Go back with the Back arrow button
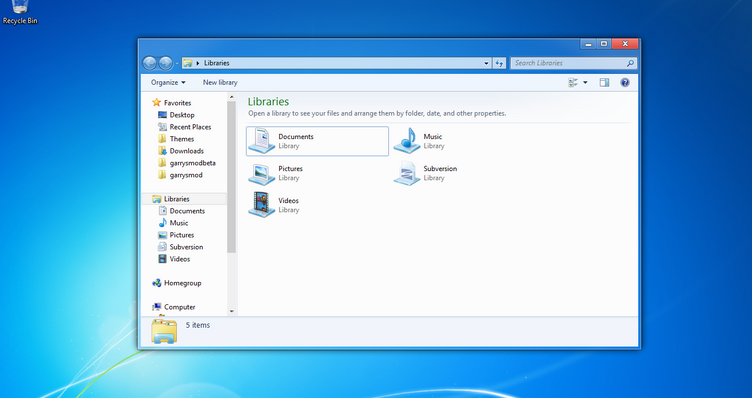The height and width of the screenshot is (398, 752). pos(150,63)
